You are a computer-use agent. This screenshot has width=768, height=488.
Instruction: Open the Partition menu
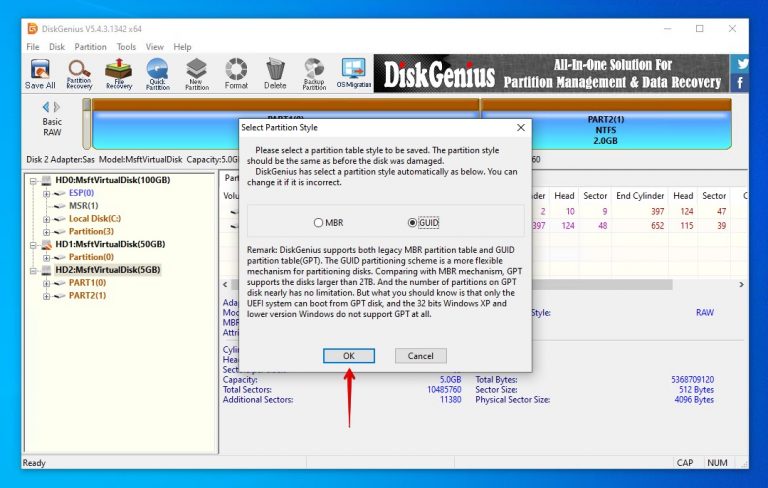click(90, 47)
